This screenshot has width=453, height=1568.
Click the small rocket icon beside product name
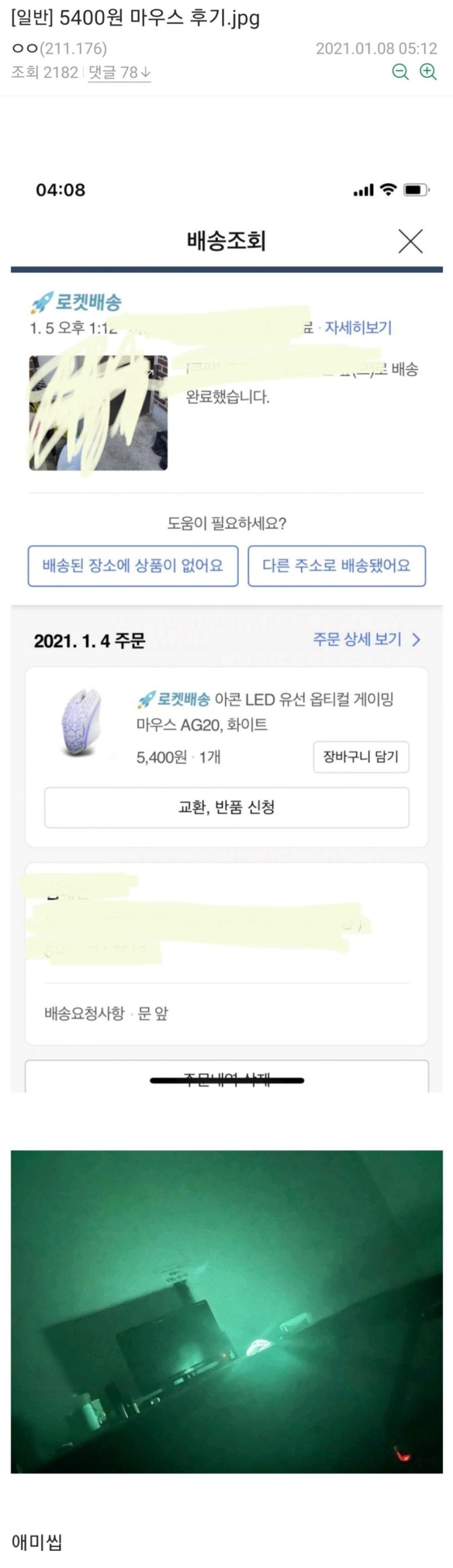145,699
